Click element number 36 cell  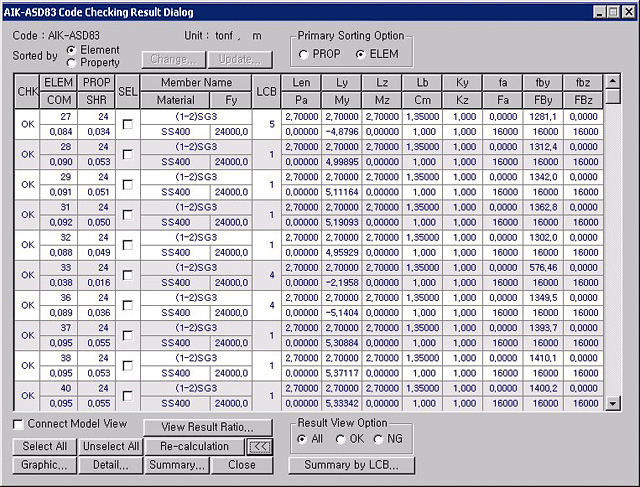tap(59, 298)
